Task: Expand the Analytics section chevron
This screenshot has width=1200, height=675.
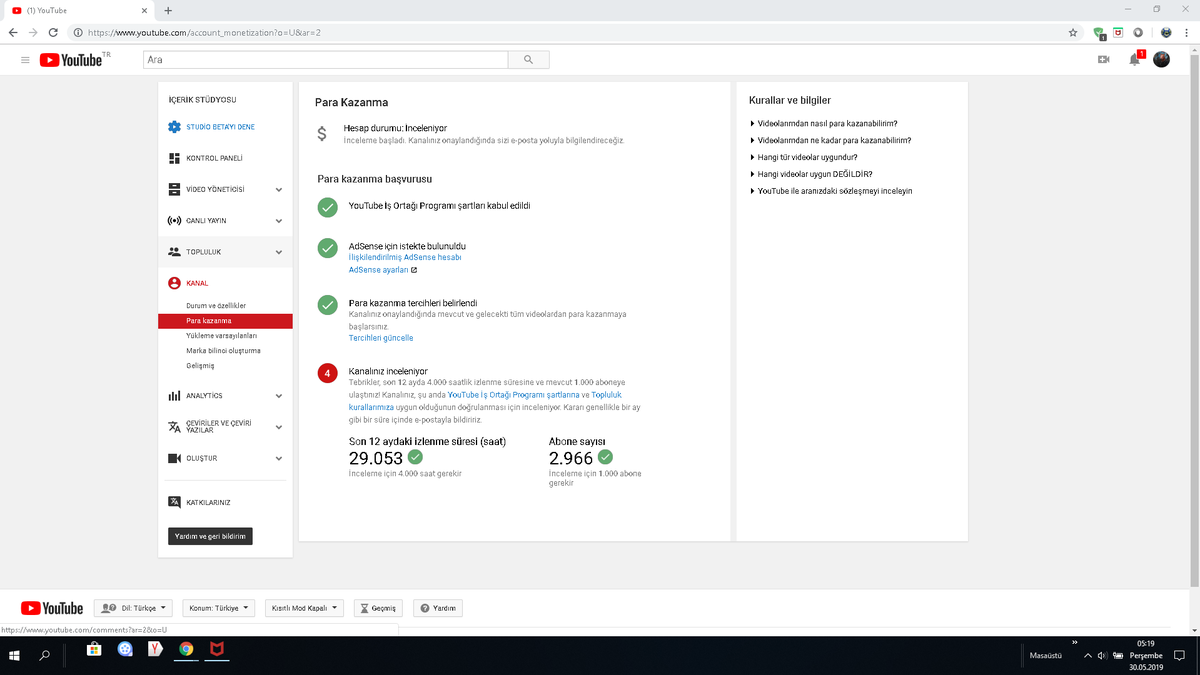Action: click(278, 396)
